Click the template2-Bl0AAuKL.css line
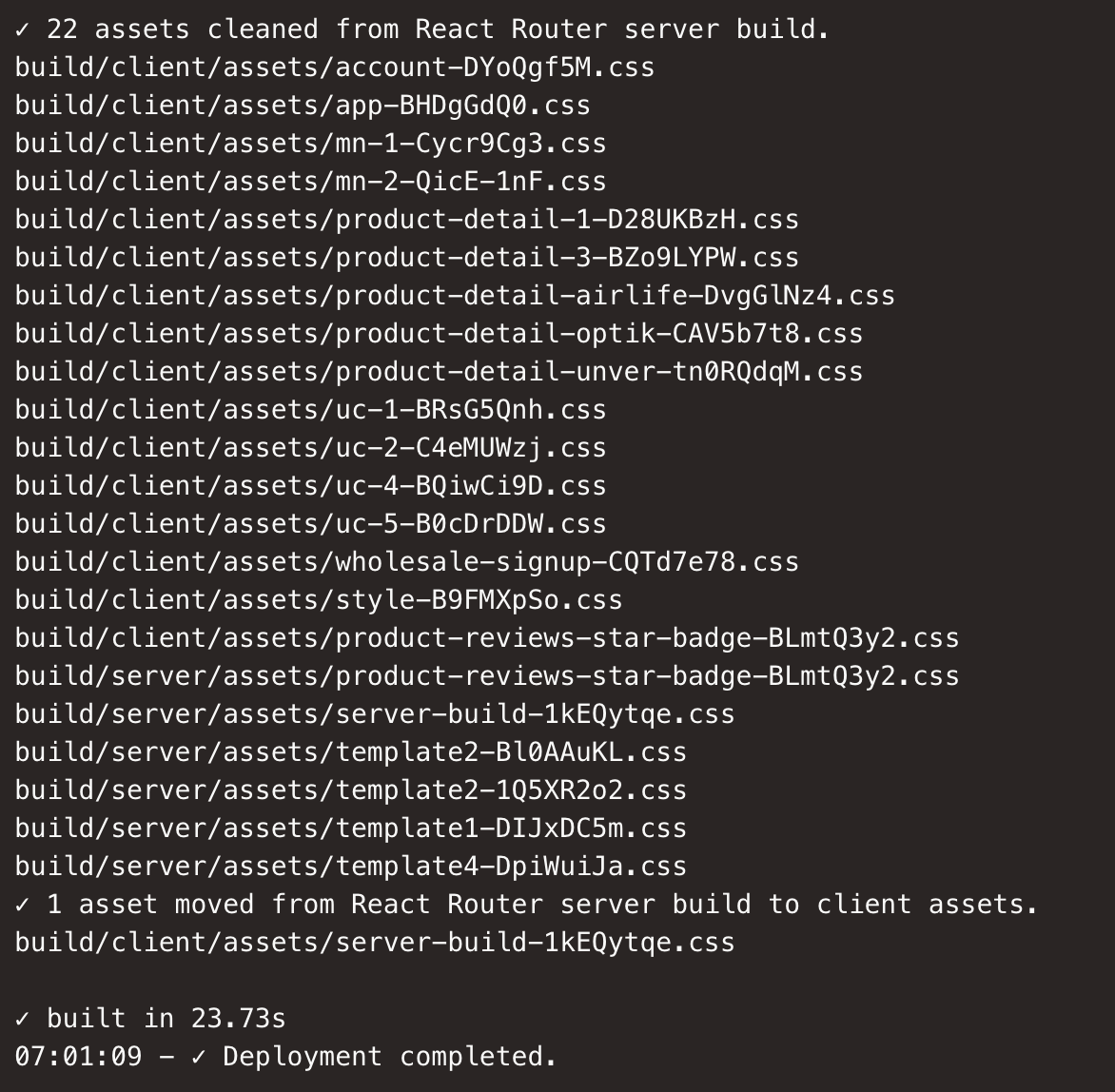The image size is (1115, 1092). click(x=350, y=752)
